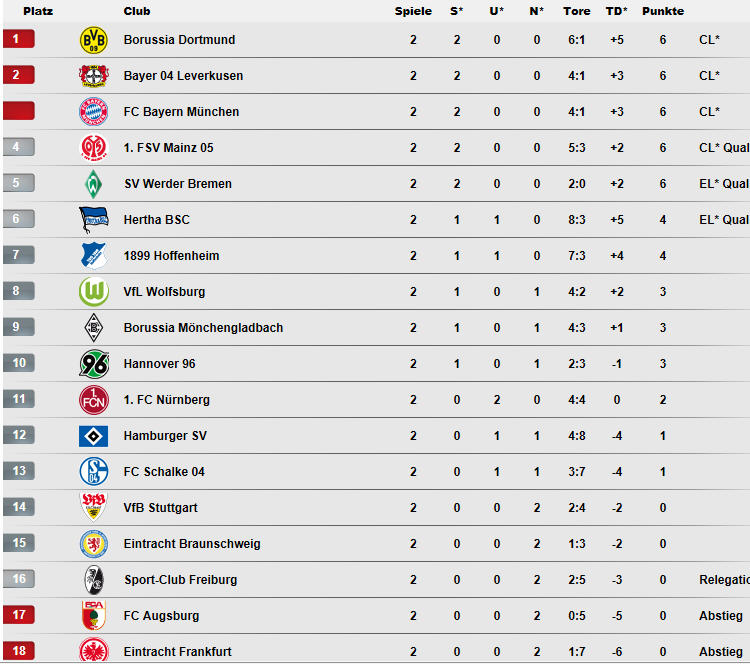The width and height of the screenshot is (750, 664).
Task: Click the Hannover 96 logo
Action: point(94,364)
